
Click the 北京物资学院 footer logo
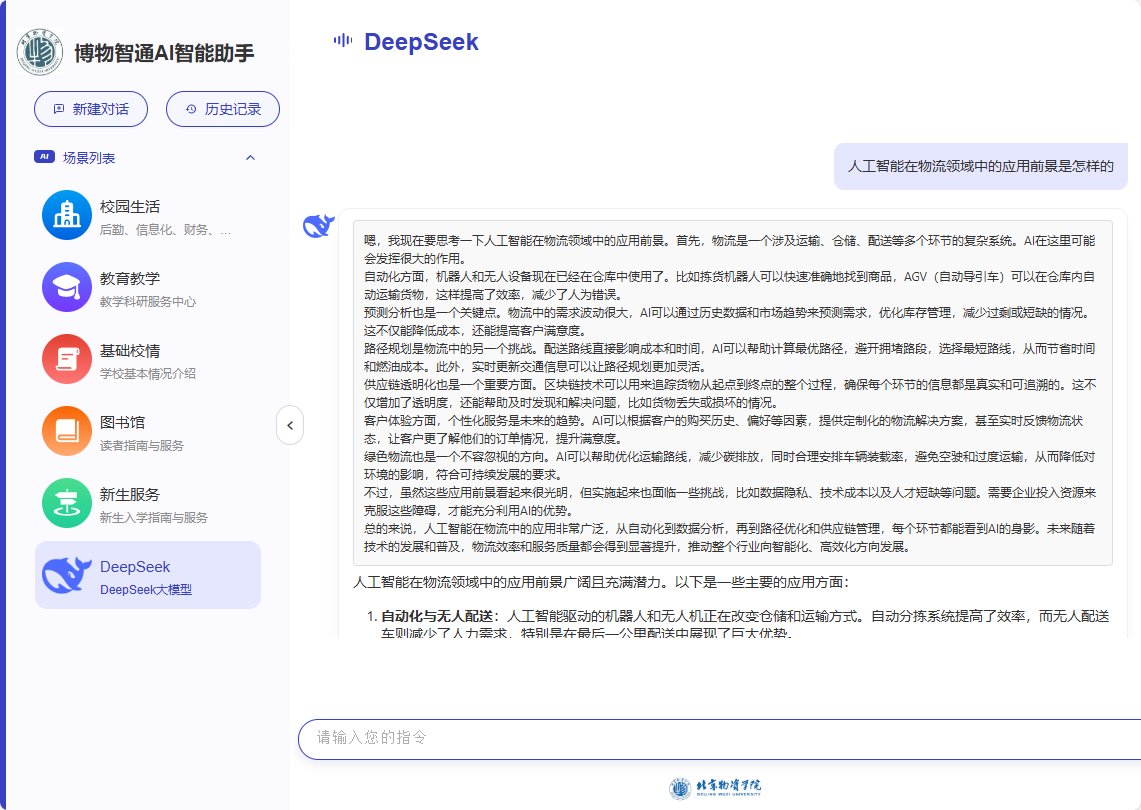715,787
